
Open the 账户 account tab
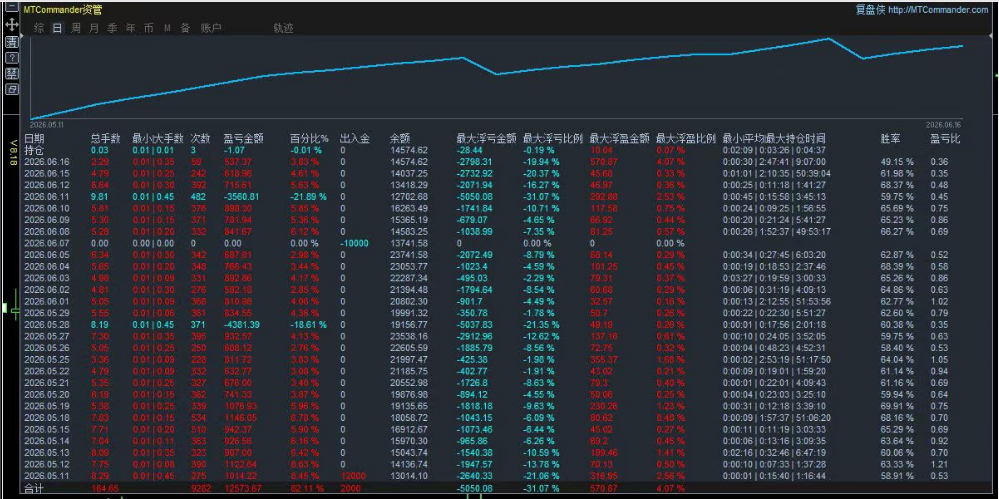pyautogui.click(x=211, y=28)
